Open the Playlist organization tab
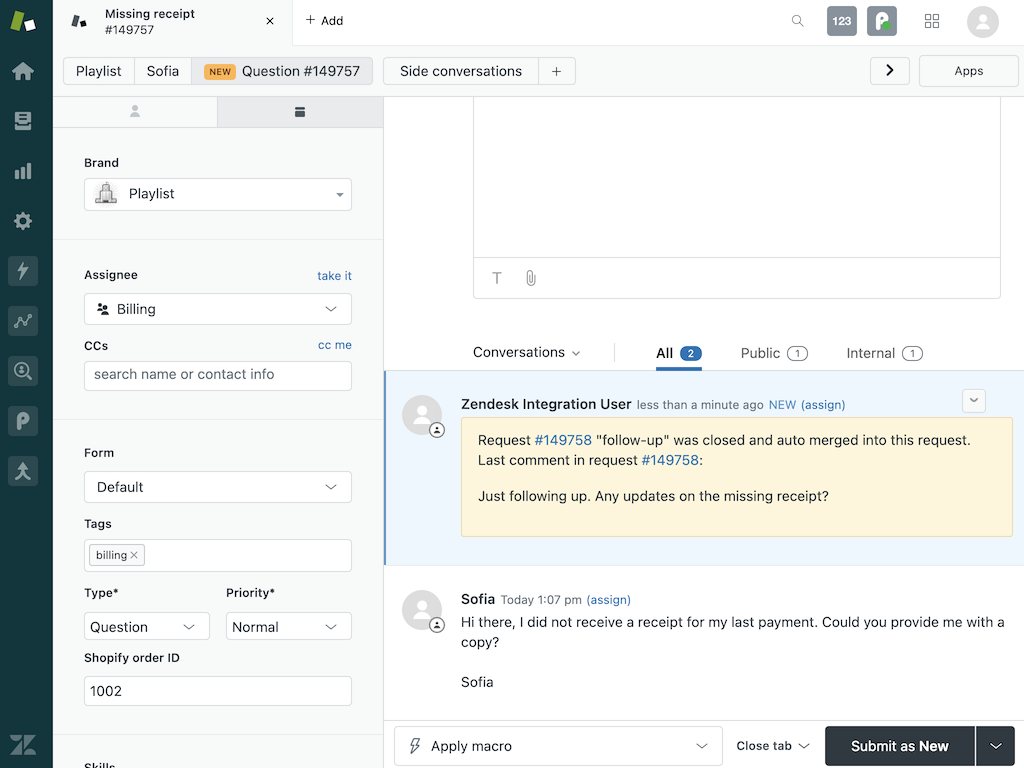This screenshot has width=1024, height=768. 99,71
